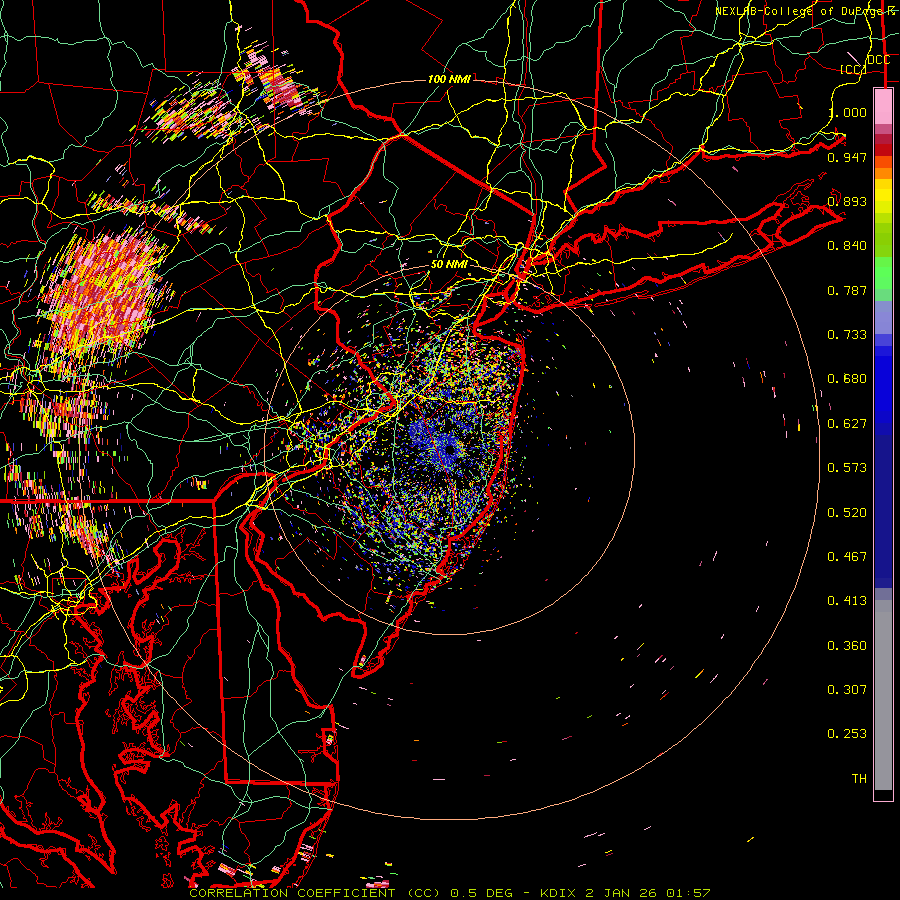This screenshot has height=900, width=900.
Task: Click the 0.893 legend label
Action: 847,201
